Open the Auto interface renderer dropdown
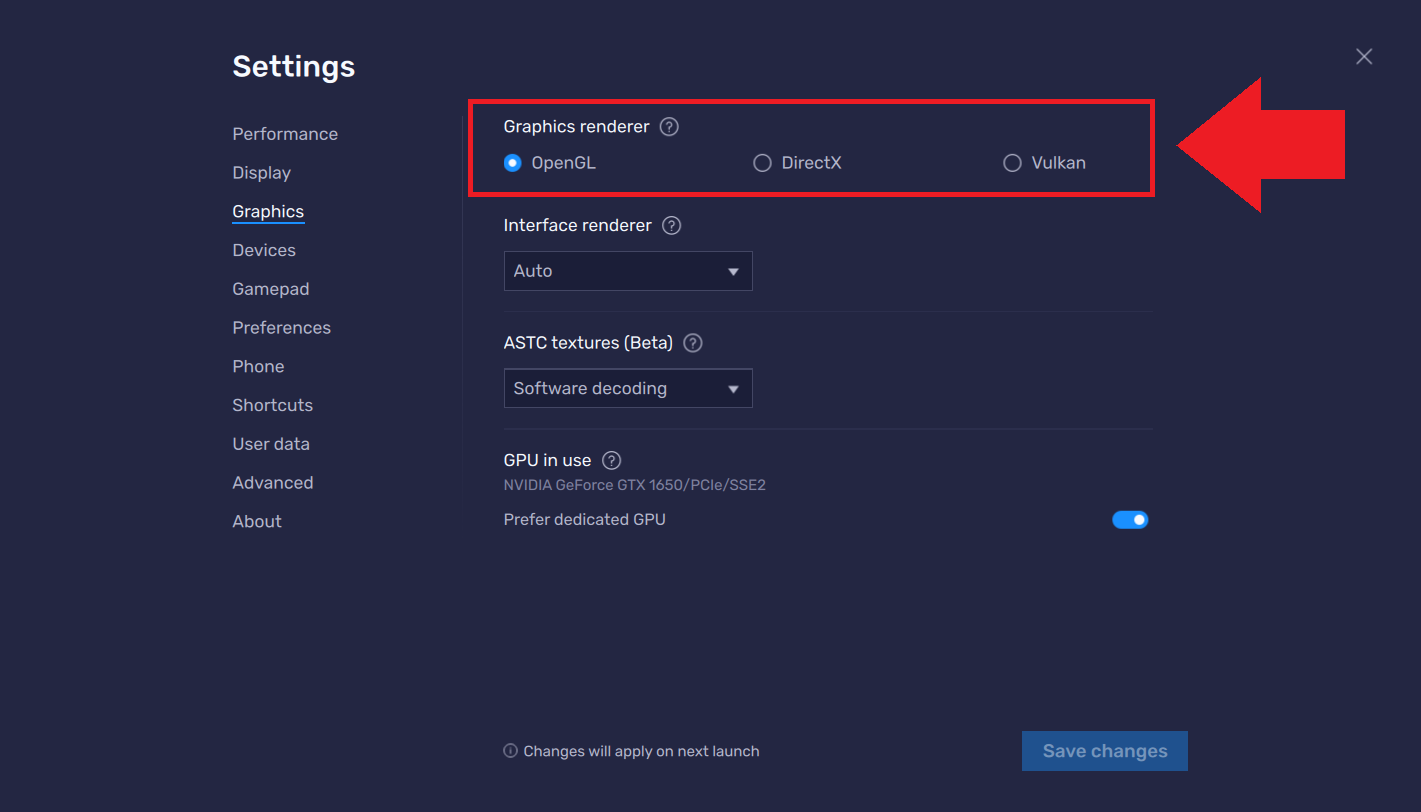The image size is (1421, 812). tap(628, 270)
